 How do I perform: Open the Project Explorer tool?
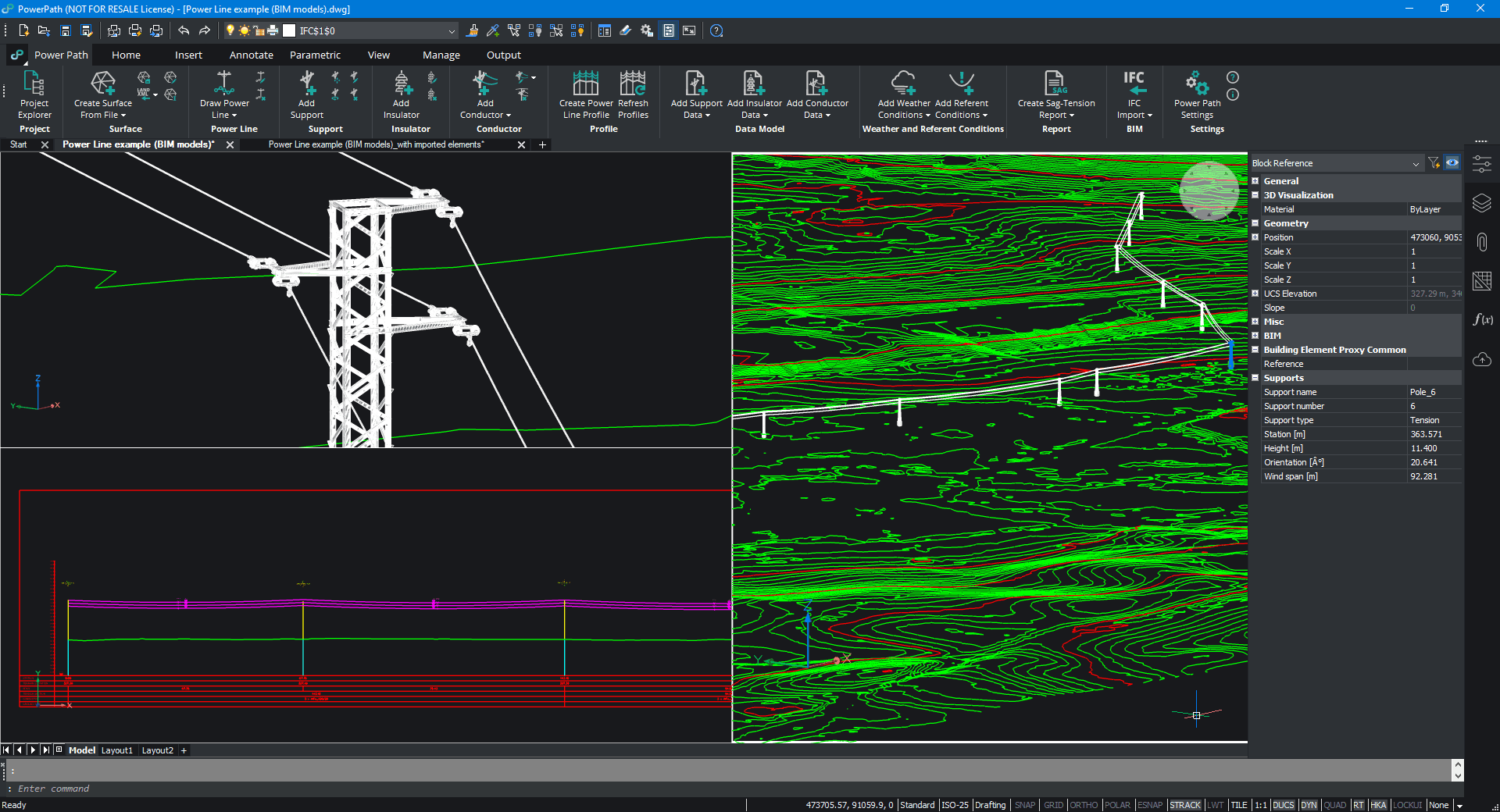(x=34, y=94)
